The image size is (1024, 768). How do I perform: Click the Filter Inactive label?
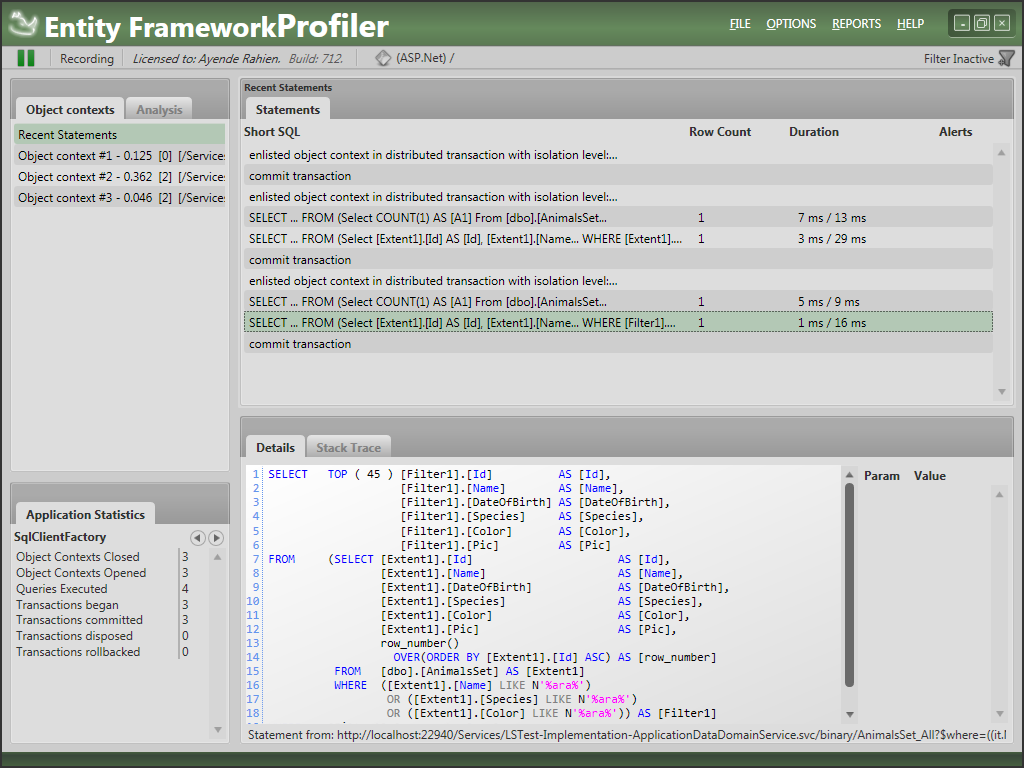click(x=958, y=59)
